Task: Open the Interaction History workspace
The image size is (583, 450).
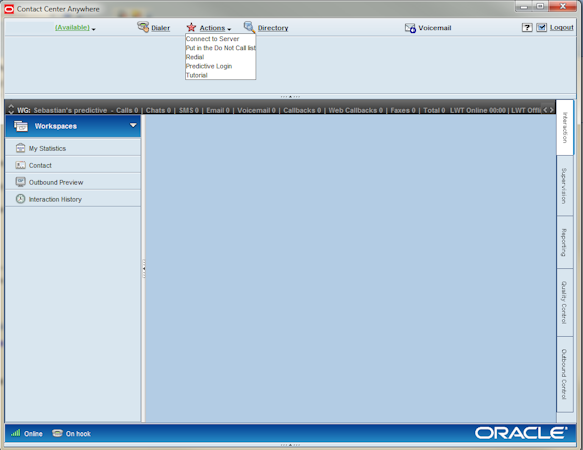Action: tap(73, 199)
